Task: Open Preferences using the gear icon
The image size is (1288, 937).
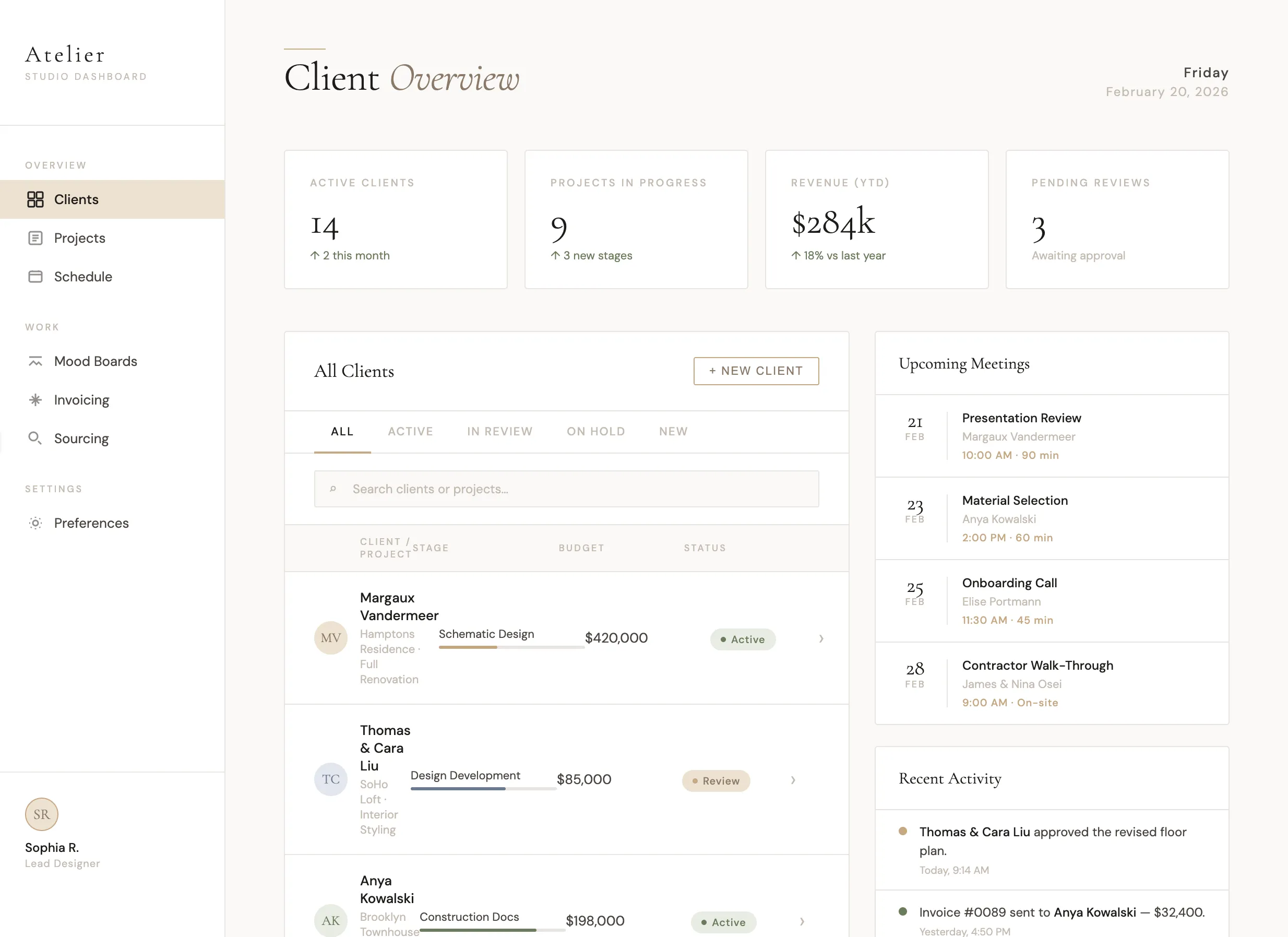Action: (x=35, y=523)
